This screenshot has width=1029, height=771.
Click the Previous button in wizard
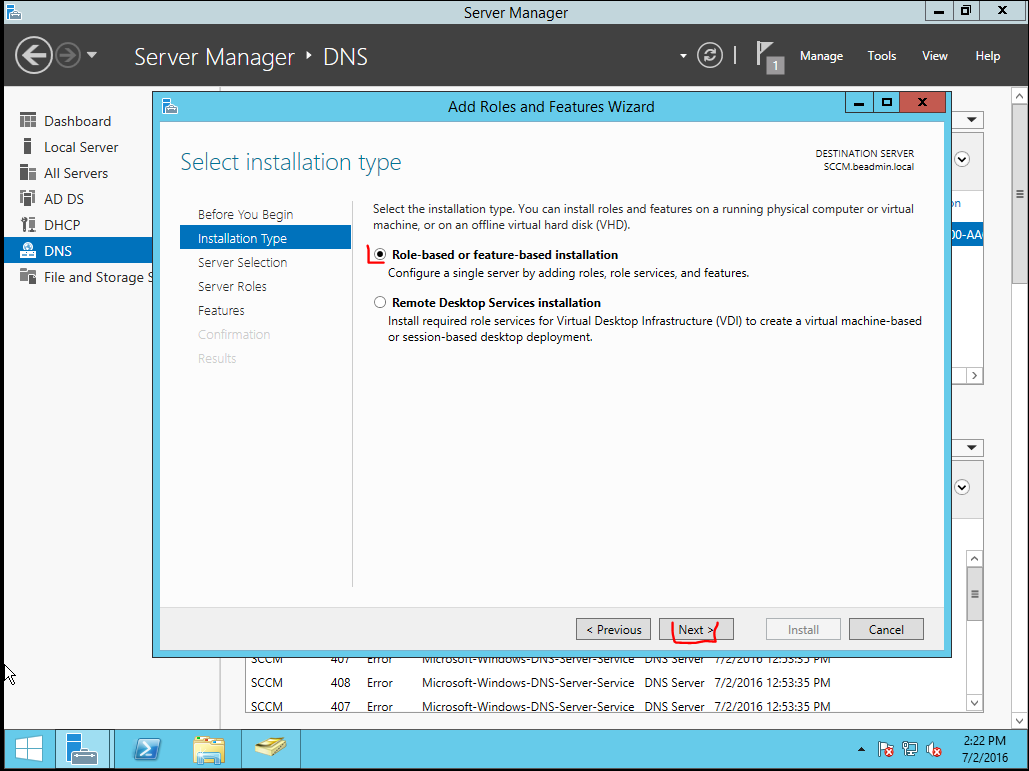point(614,629)
